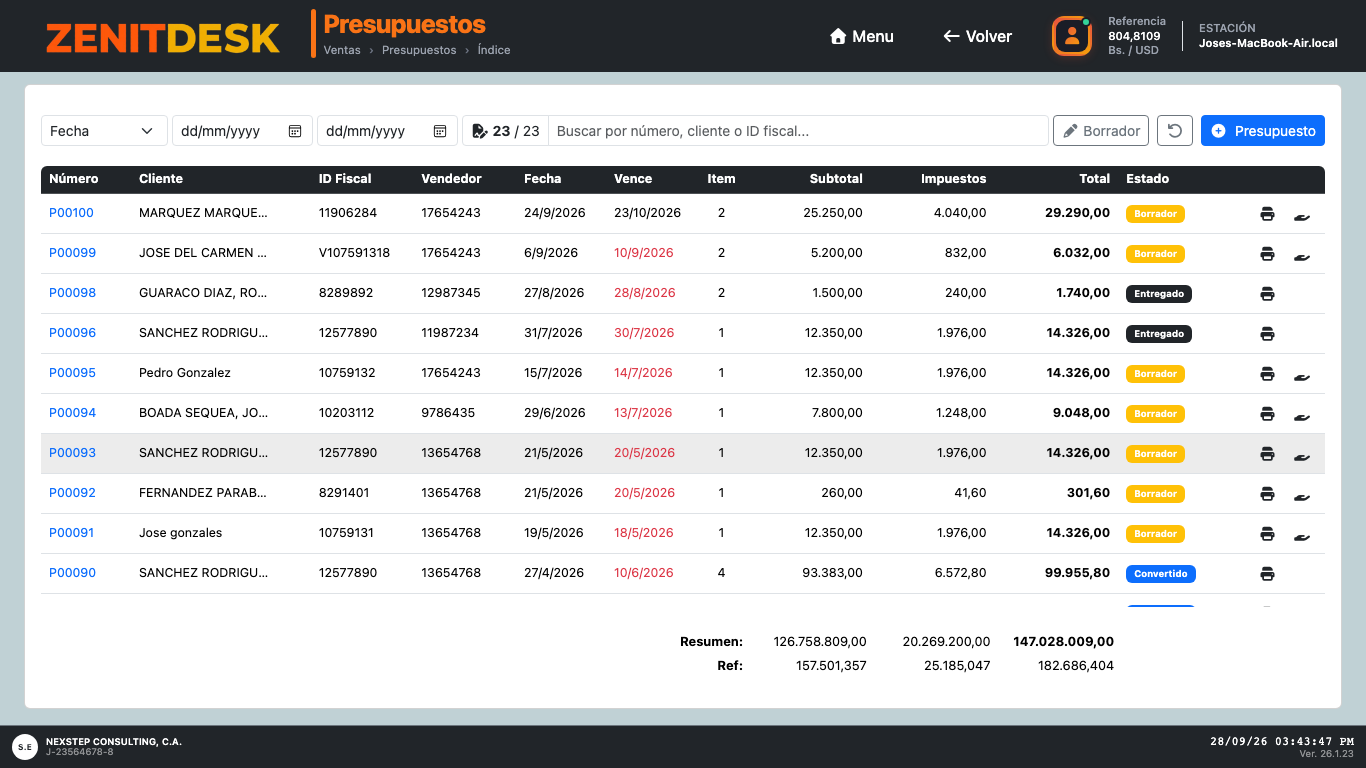Click the Volver back button

pos(977,36)
